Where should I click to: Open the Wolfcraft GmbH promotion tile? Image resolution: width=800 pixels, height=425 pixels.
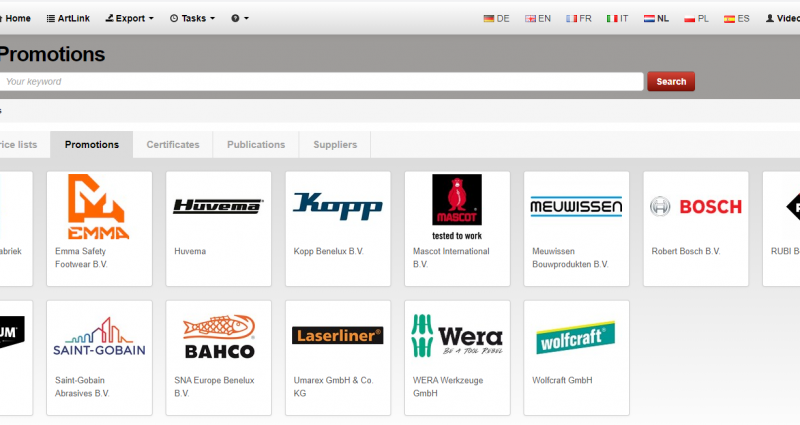(x=576, y=357)
